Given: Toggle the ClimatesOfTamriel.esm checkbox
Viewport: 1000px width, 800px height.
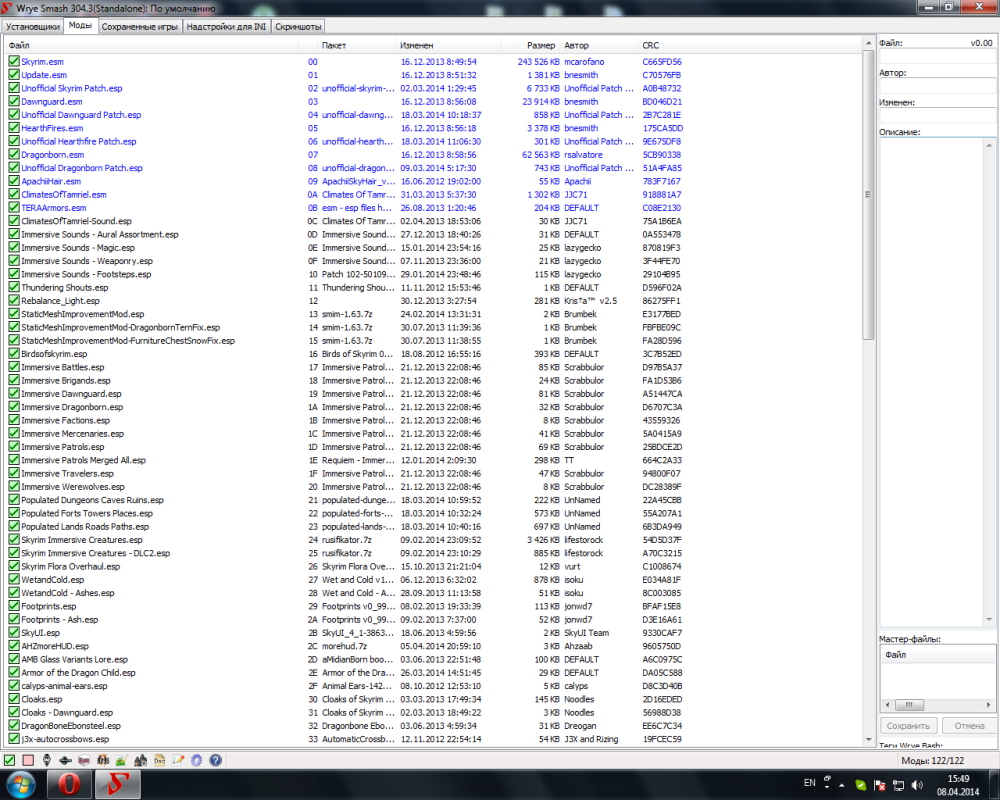Looking at the screenshot, I should 13,195.
